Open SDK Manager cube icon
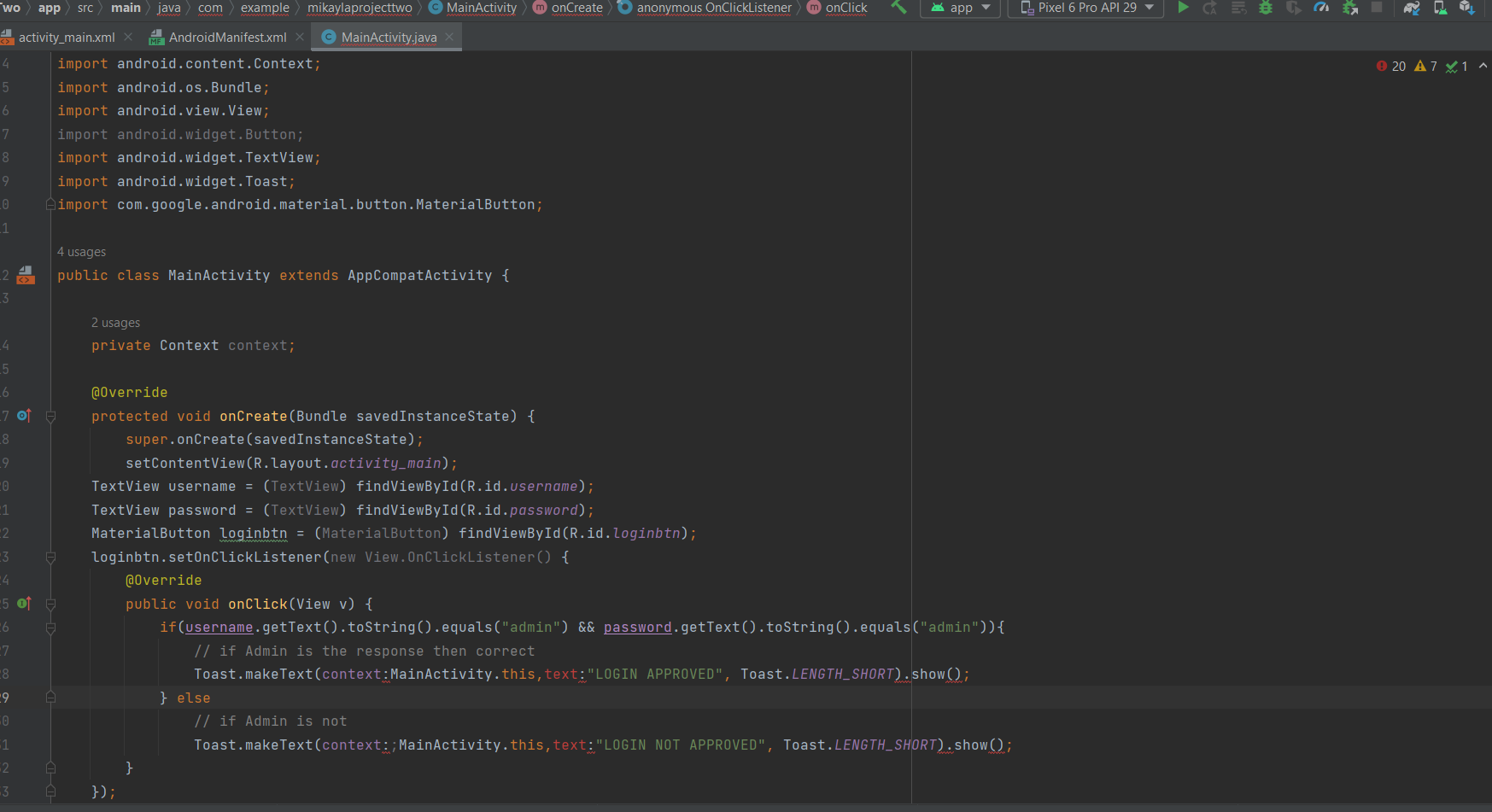The height and width of the screenshot is (812, 1492). [x=1467, y=8]
